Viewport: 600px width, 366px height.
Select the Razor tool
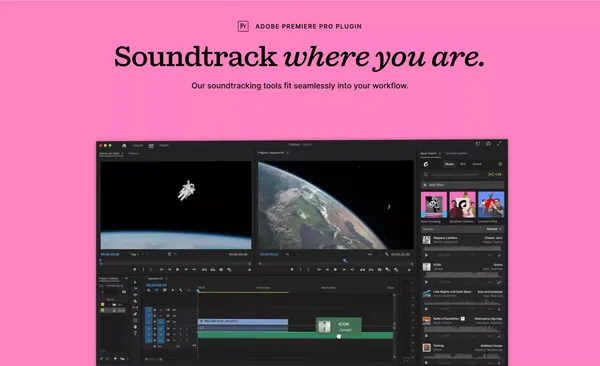point(135,301)
